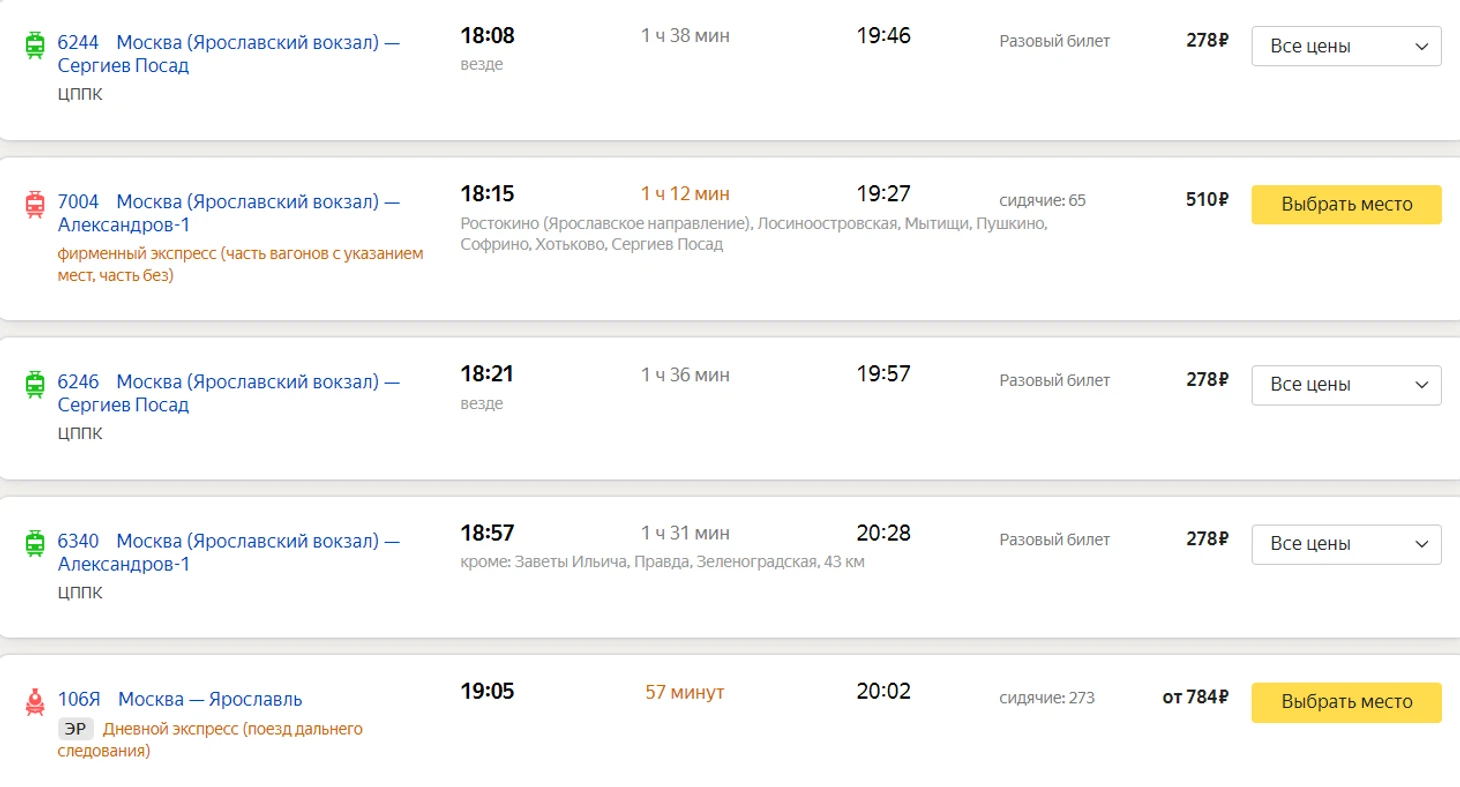Image resolution: width=1460 pixels, height=787 pixels.
Task: Click green train icon for train 6246
Action: click(x=35, y=384)
